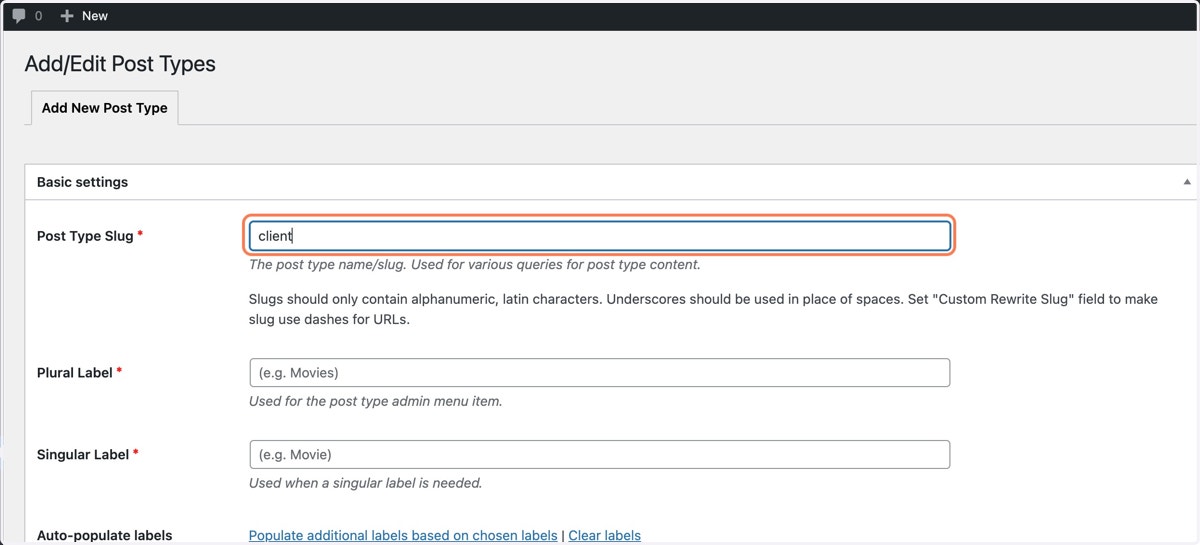Open the New menu in admin bar
The width and height of the screenshot is (1200, 545).
pos(84,16)
